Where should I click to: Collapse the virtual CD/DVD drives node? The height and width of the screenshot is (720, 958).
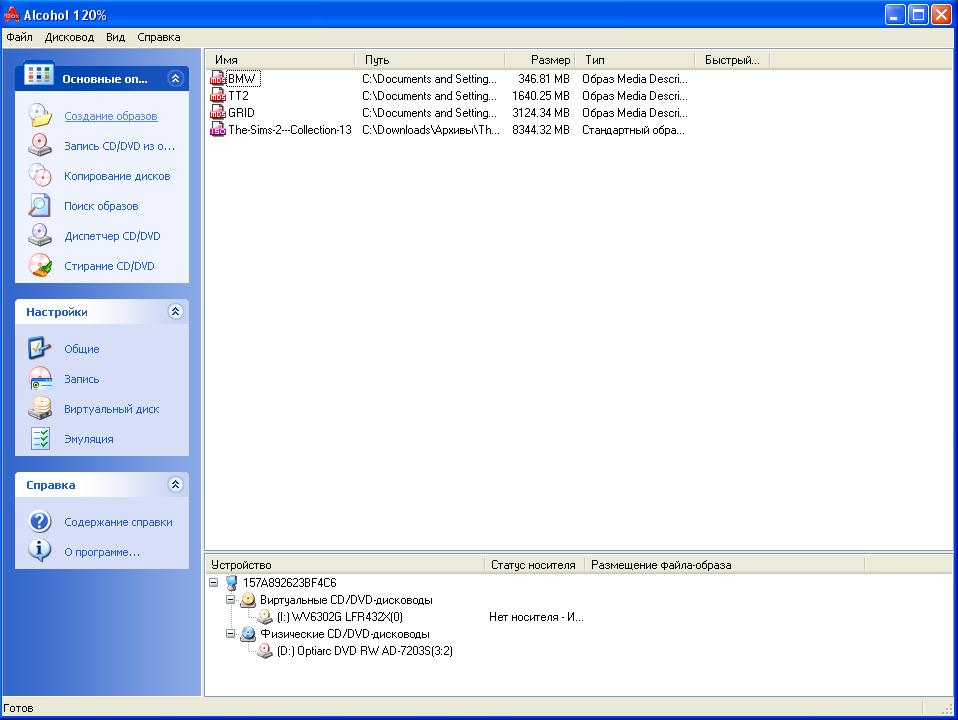click(x=231, y=600)
